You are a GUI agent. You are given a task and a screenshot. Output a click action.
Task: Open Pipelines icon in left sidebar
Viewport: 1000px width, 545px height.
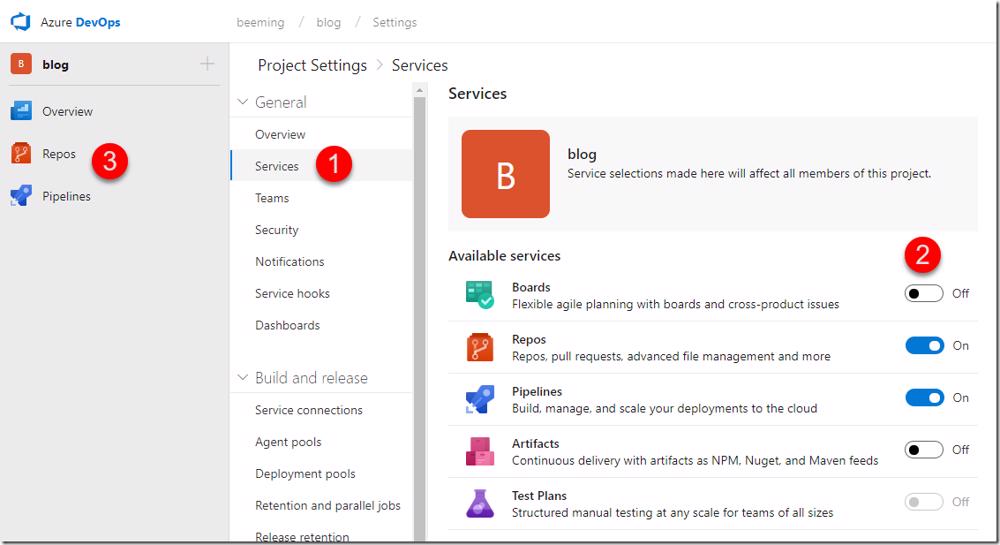[x=21, y=196]
